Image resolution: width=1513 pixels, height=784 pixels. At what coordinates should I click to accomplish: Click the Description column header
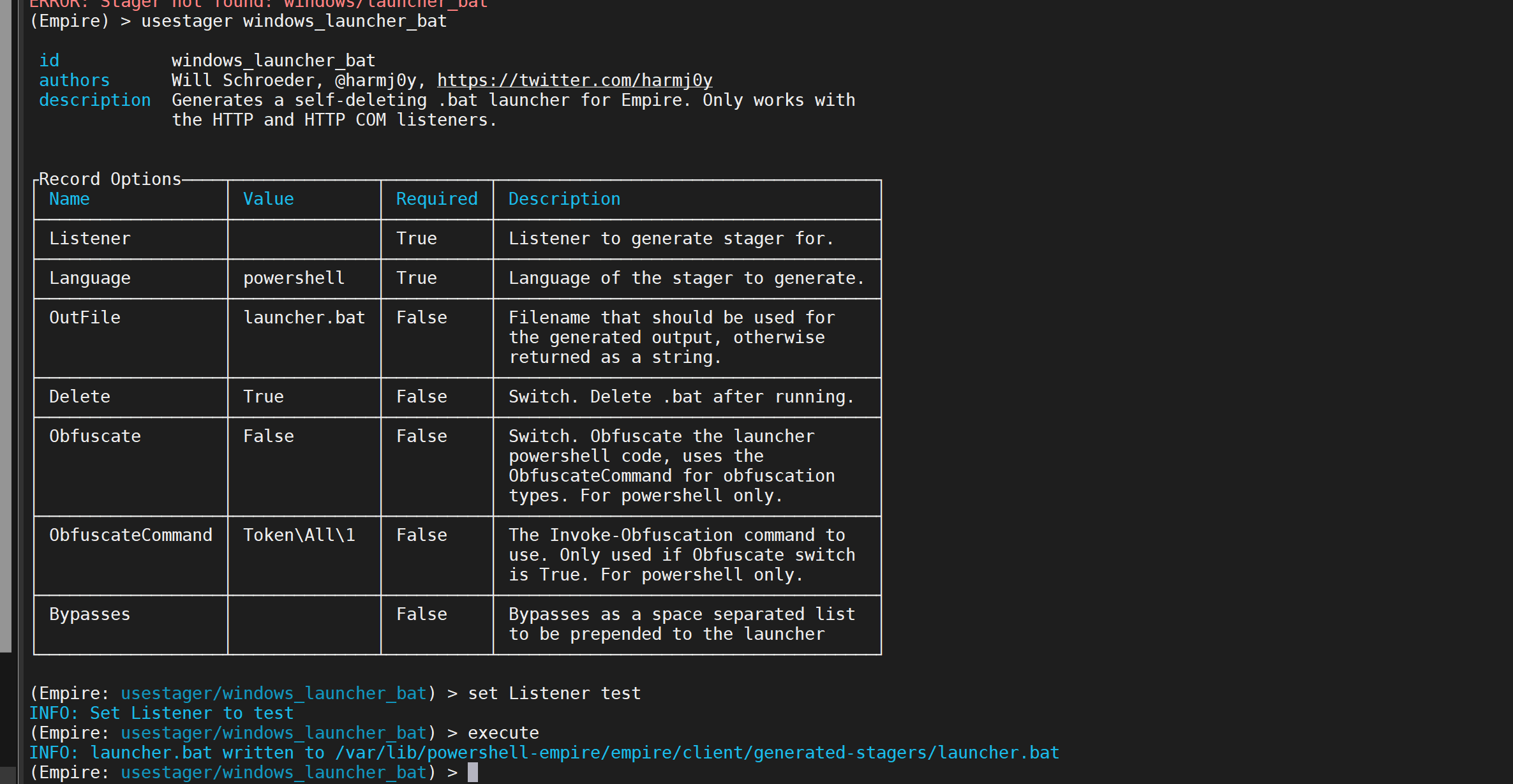564,199
